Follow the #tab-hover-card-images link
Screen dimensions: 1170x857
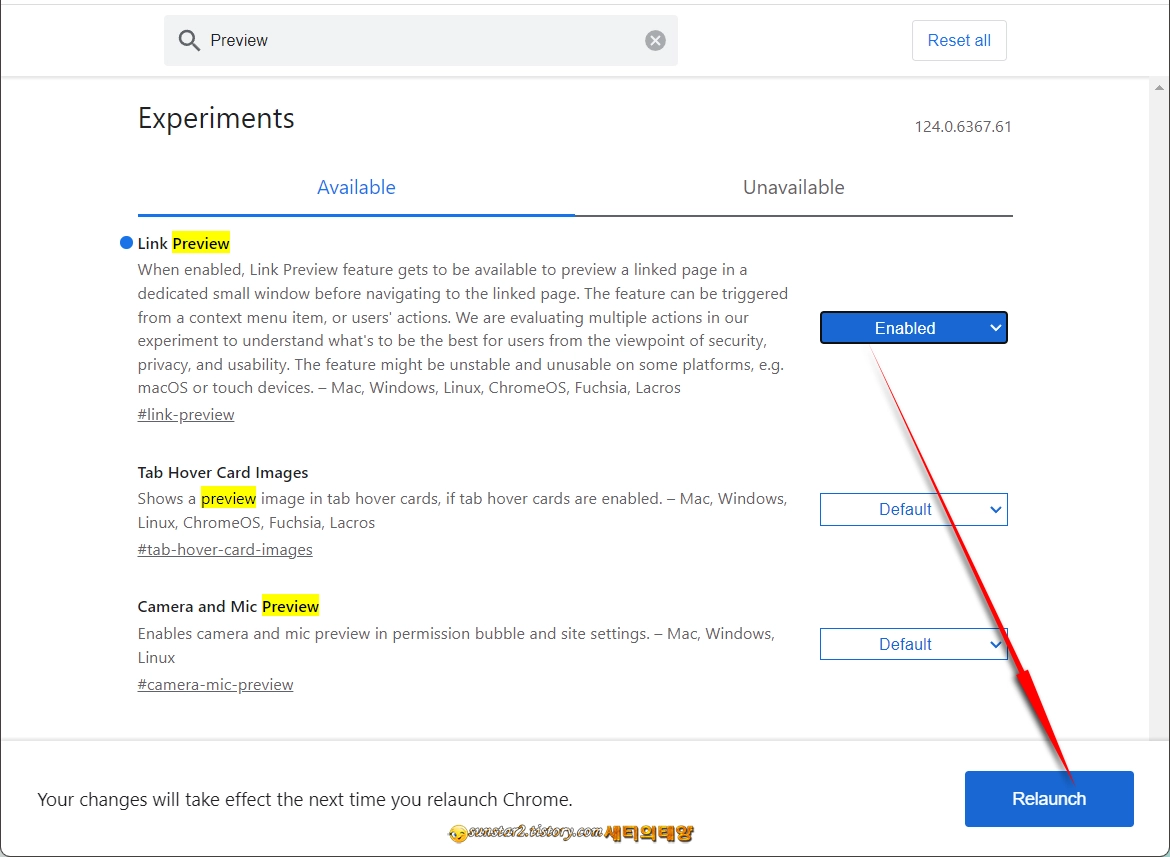coord(225,550)
